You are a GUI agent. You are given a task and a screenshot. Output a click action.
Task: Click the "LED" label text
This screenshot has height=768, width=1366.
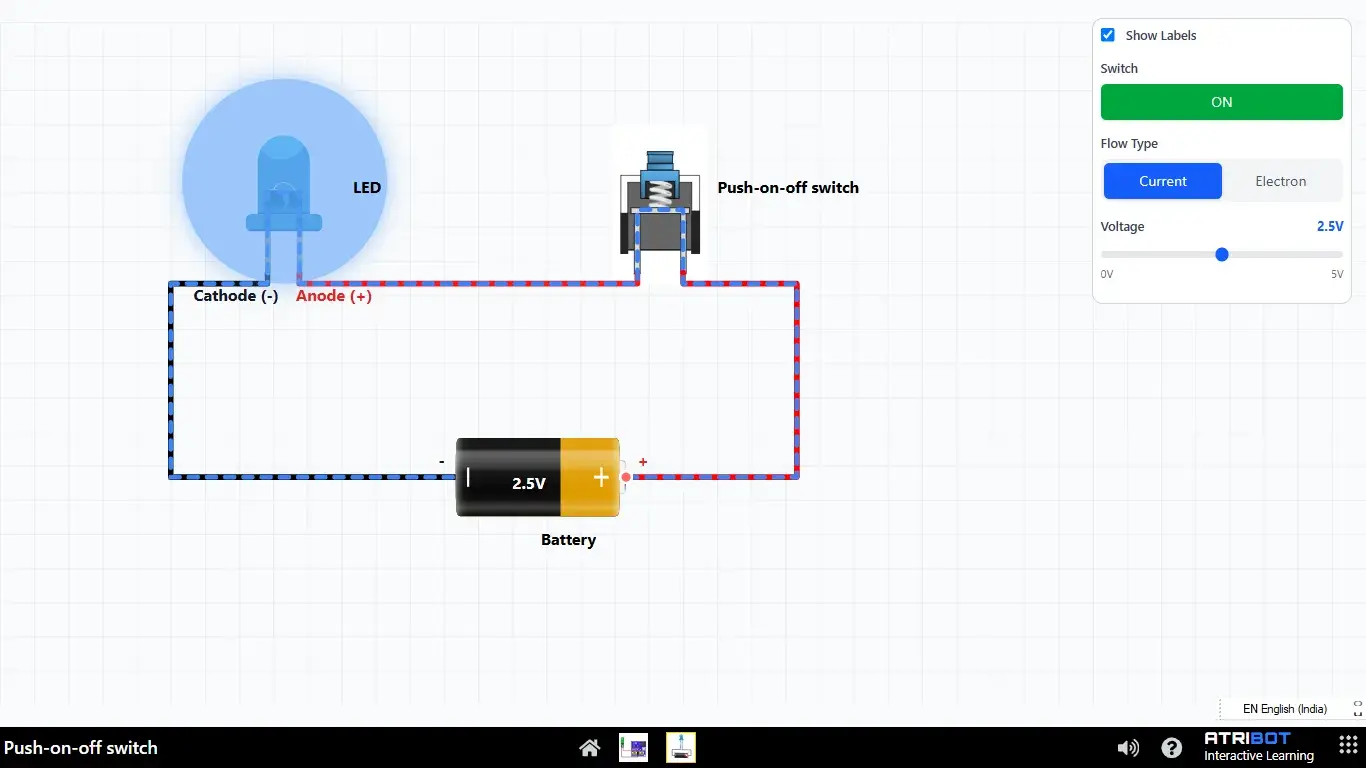tap(367, 187)
